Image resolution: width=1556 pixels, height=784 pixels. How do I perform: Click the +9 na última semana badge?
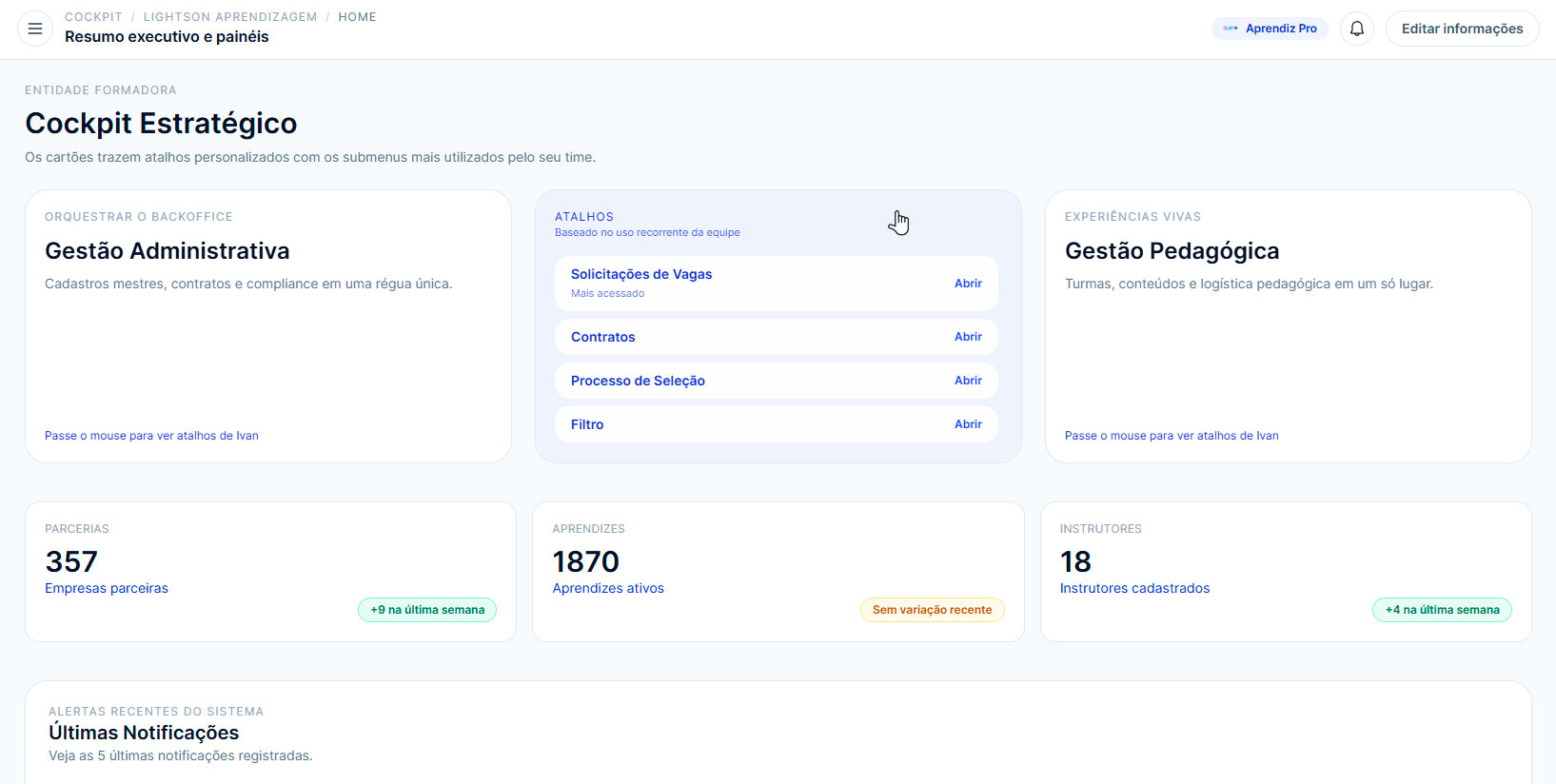click(427, 610)
